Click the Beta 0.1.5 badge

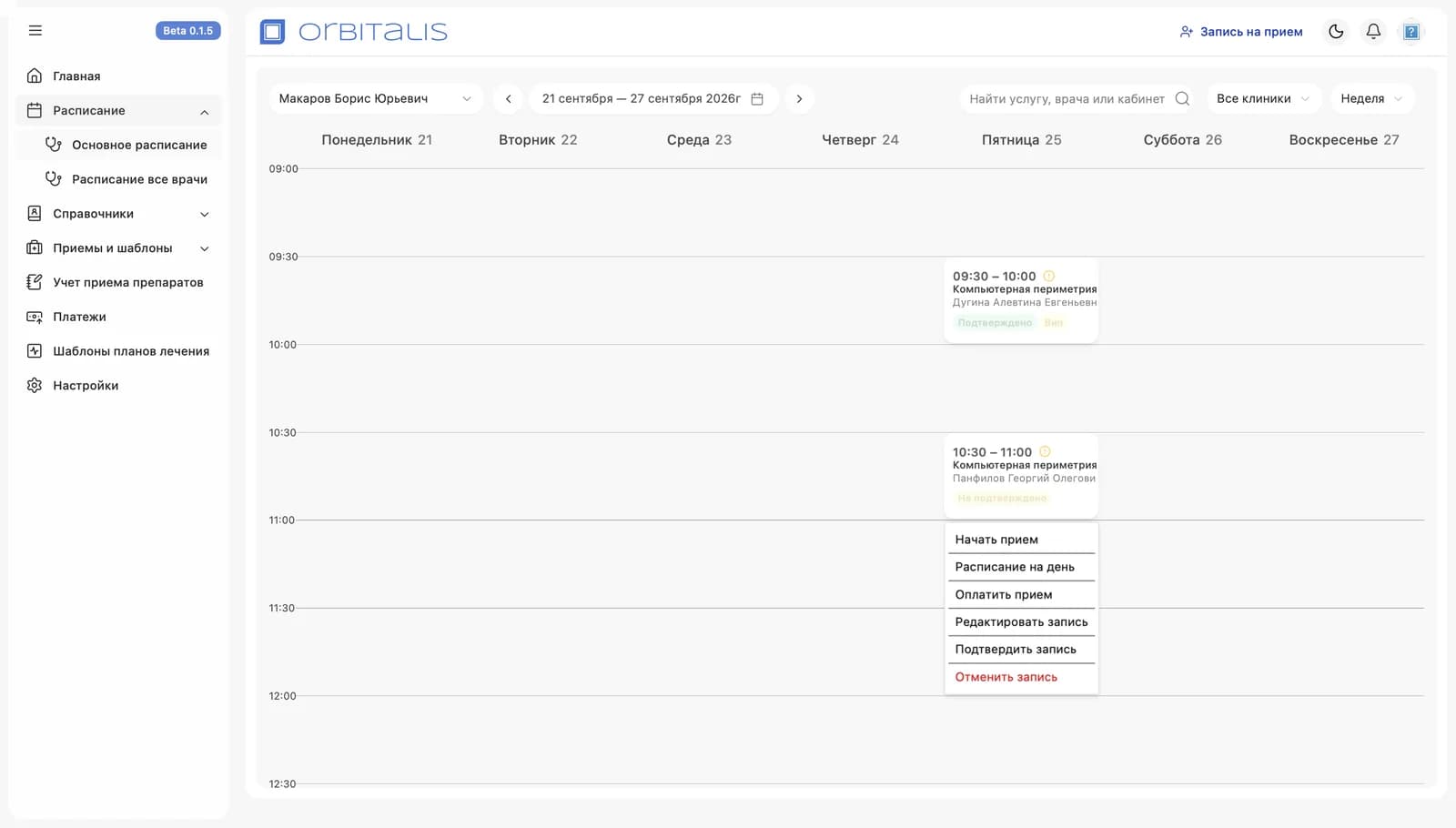tap(188, 31)
